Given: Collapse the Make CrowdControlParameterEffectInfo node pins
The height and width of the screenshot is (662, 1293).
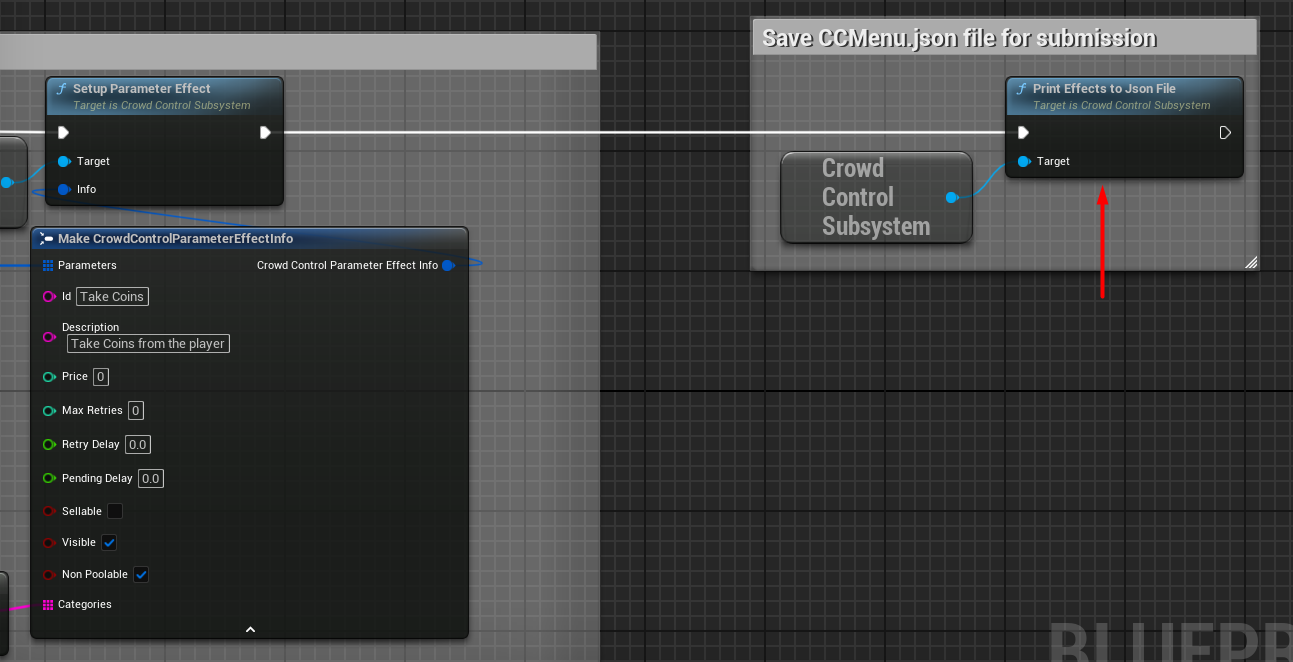Looking at the screenshot, I should pyautogui.click(x=250, y=629).
